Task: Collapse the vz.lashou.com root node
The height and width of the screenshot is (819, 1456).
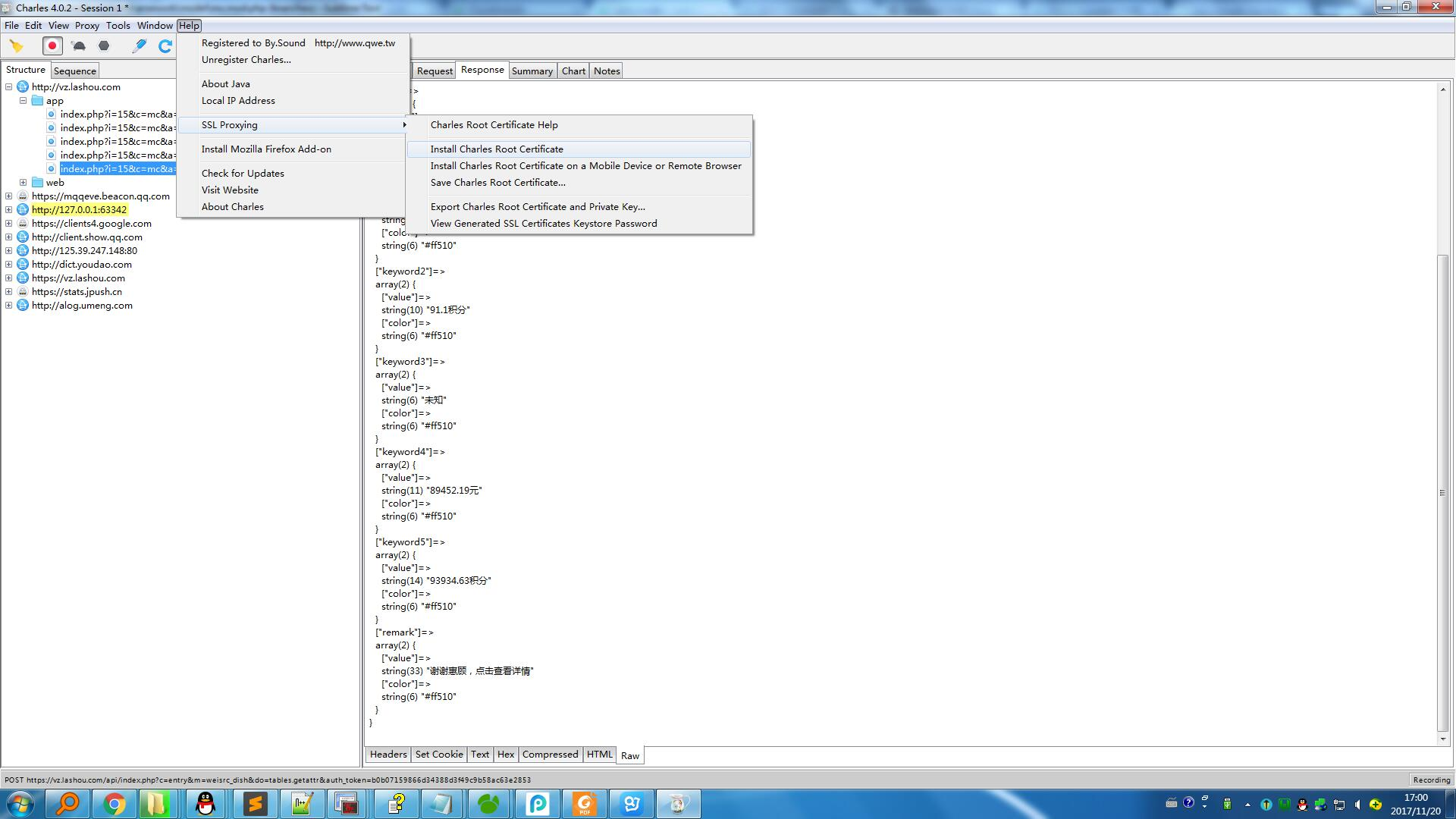Action: coord(9,87)
